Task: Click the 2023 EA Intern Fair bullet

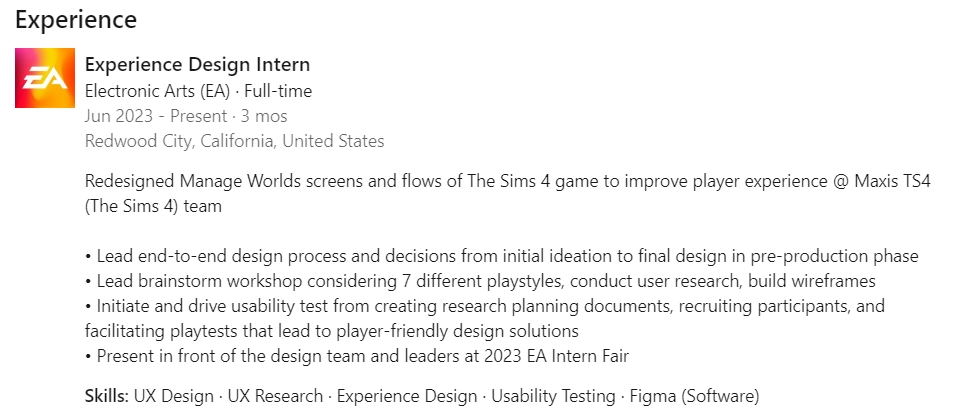Action: pos(357,355)
